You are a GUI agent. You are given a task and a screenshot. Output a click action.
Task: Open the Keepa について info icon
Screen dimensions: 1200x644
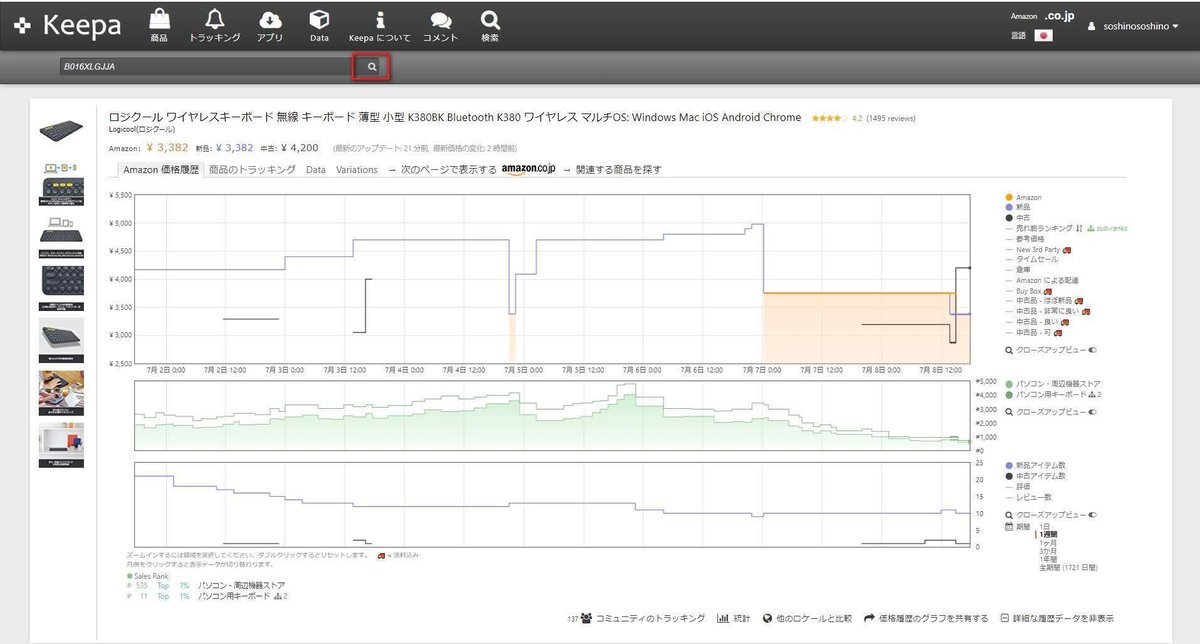coord(379,19)
